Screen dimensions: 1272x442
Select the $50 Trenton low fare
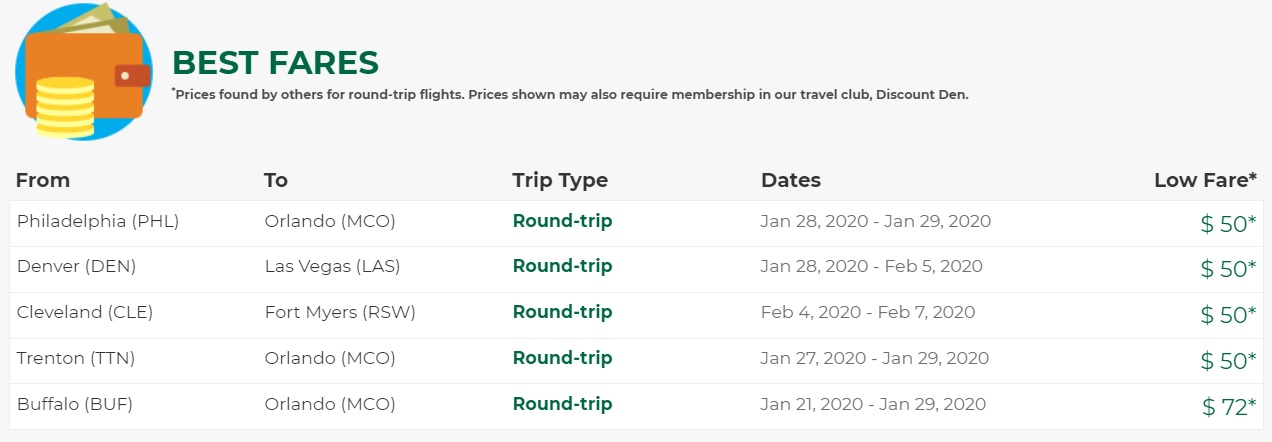tap(1228, 361)
